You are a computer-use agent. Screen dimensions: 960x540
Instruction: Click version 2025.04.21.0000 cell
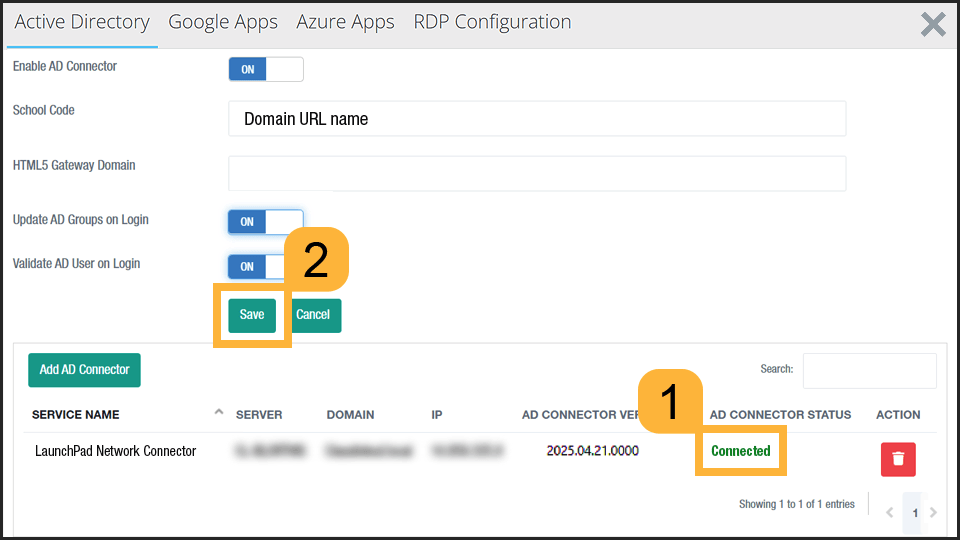593,451
